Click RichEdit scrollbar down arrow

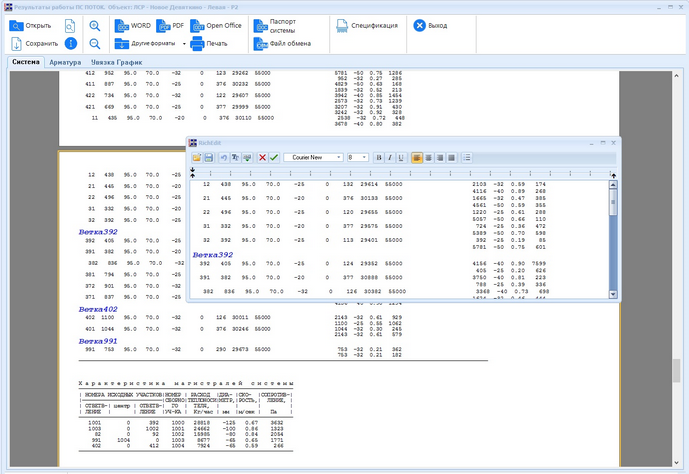pos(613,294)
